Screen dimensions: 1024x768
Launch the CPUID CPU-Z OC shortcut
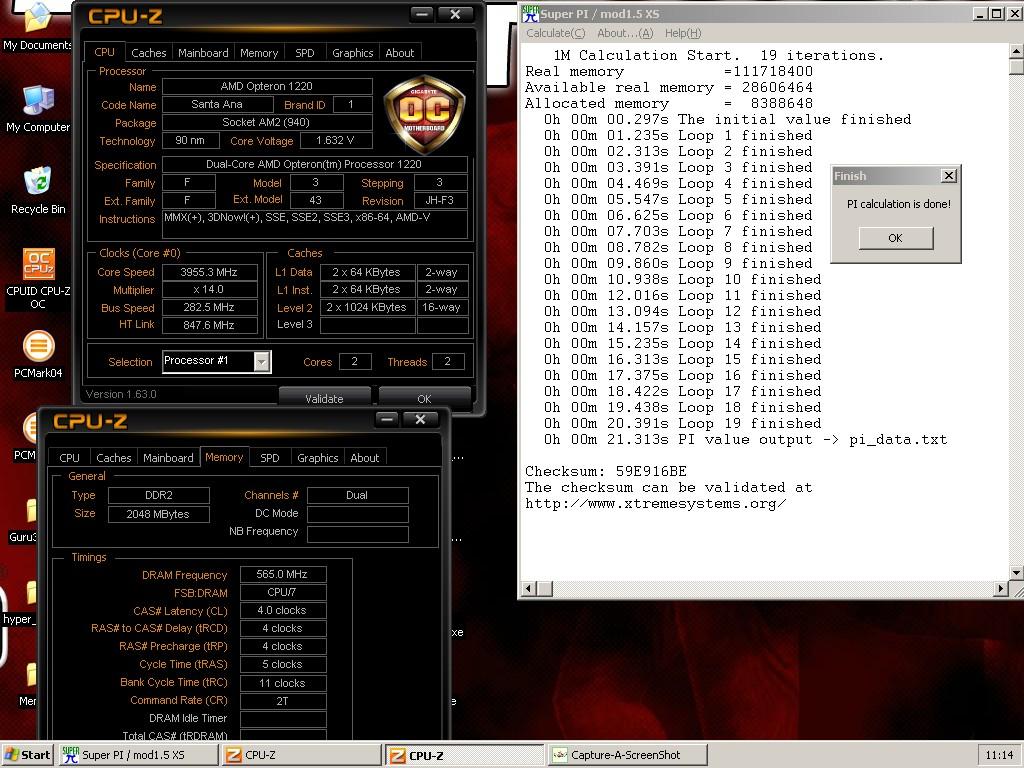[x=38, y=278]
